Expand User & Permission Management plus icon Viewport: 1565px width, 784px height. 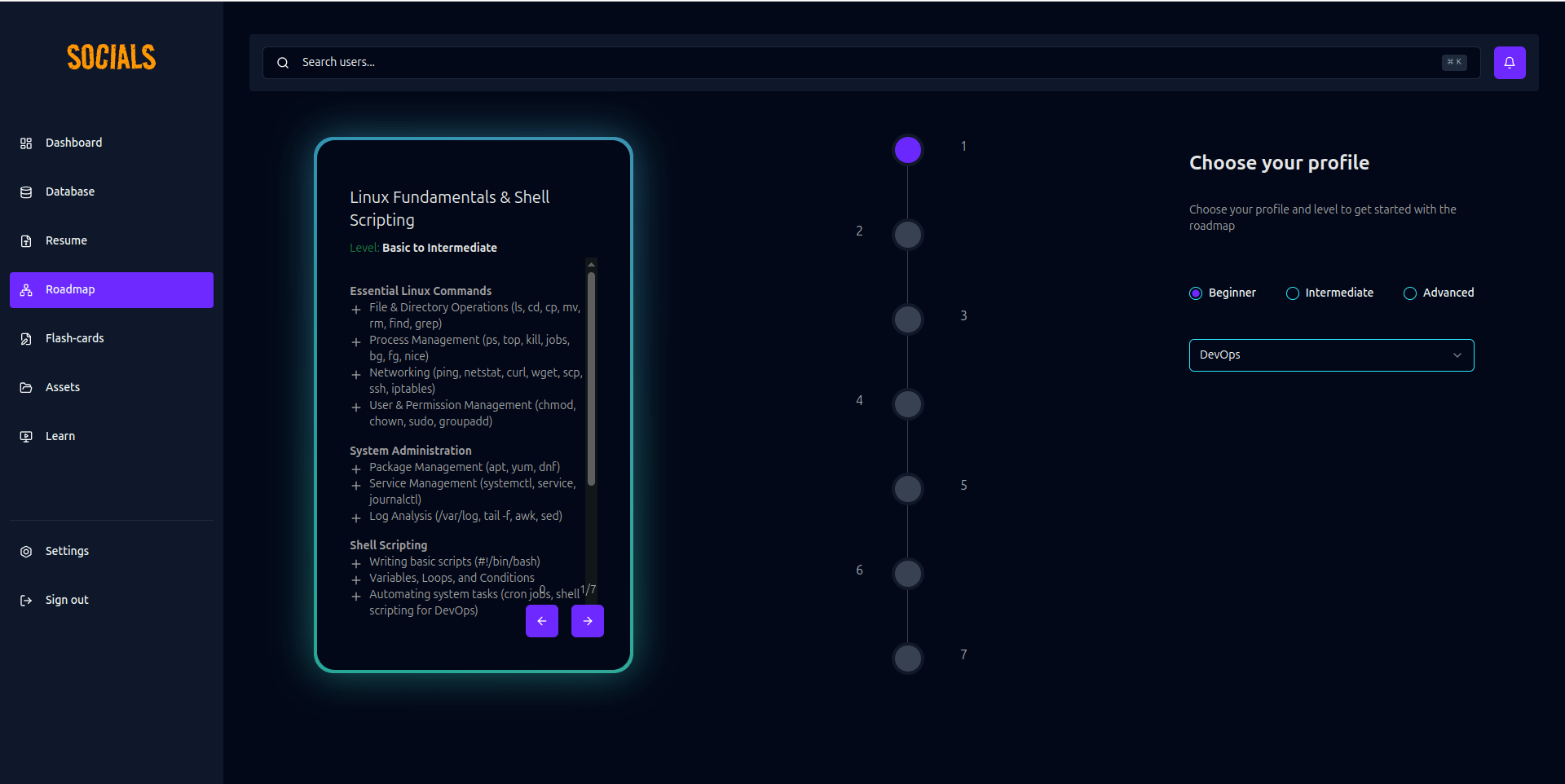point(356,407)
